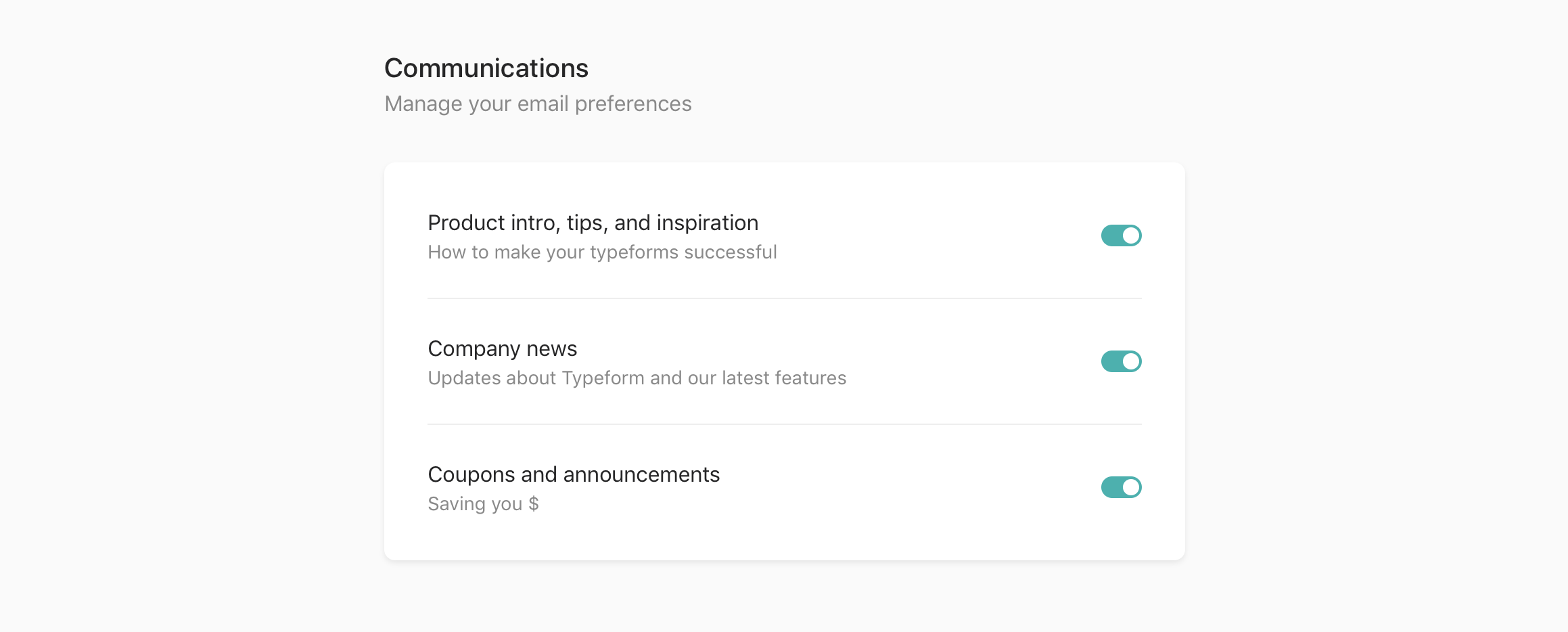
Task: Click "How to make your typeforms successful" description
Action: point(602,252)
